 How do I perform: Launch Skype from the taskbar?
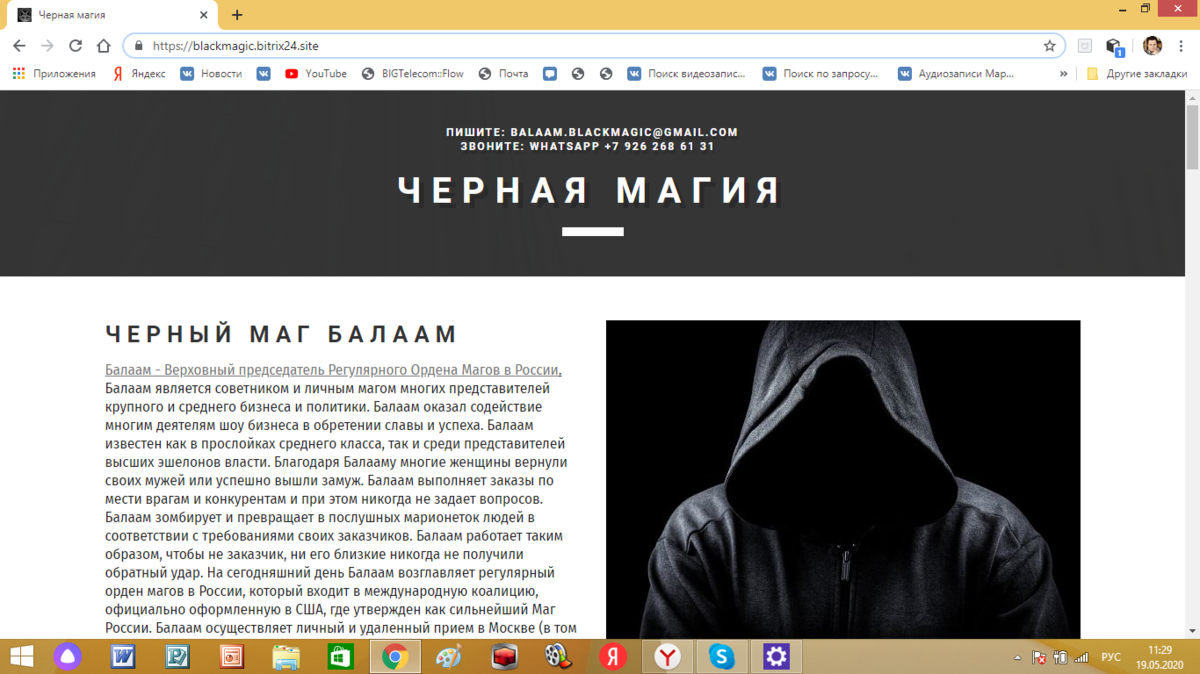pyautogui.click(x=721, y=657)
